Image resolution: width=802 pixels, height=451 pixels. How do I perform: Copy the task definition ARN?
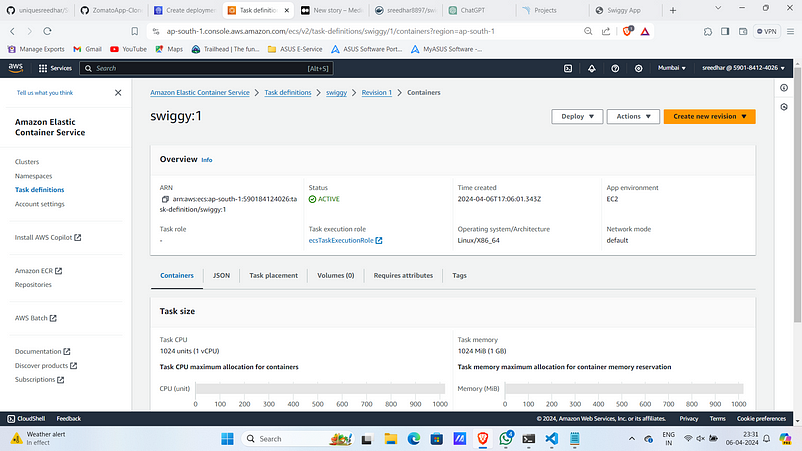coord(165,199)
